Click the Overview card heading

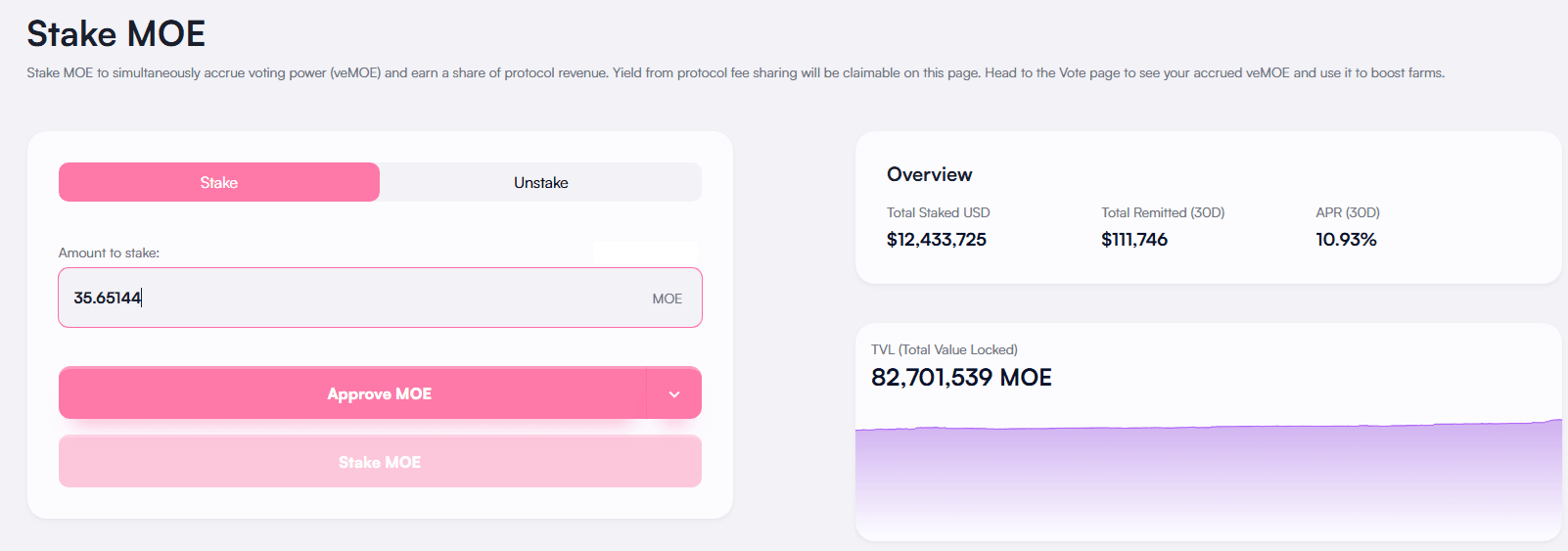click(x=929, y=174)
